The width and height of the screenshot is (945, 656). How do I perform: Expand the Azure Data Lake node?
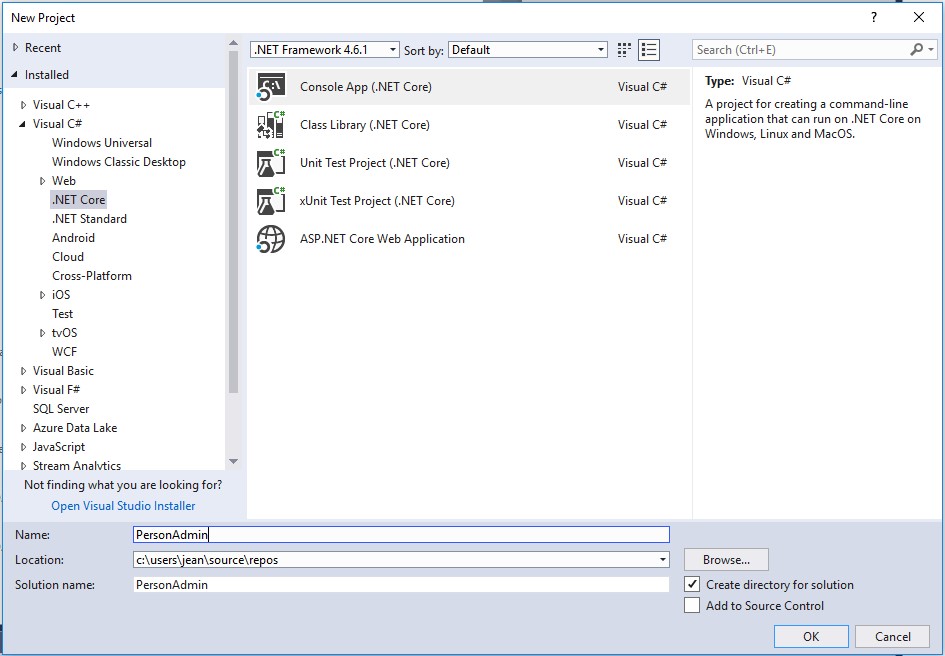point(24,428)
